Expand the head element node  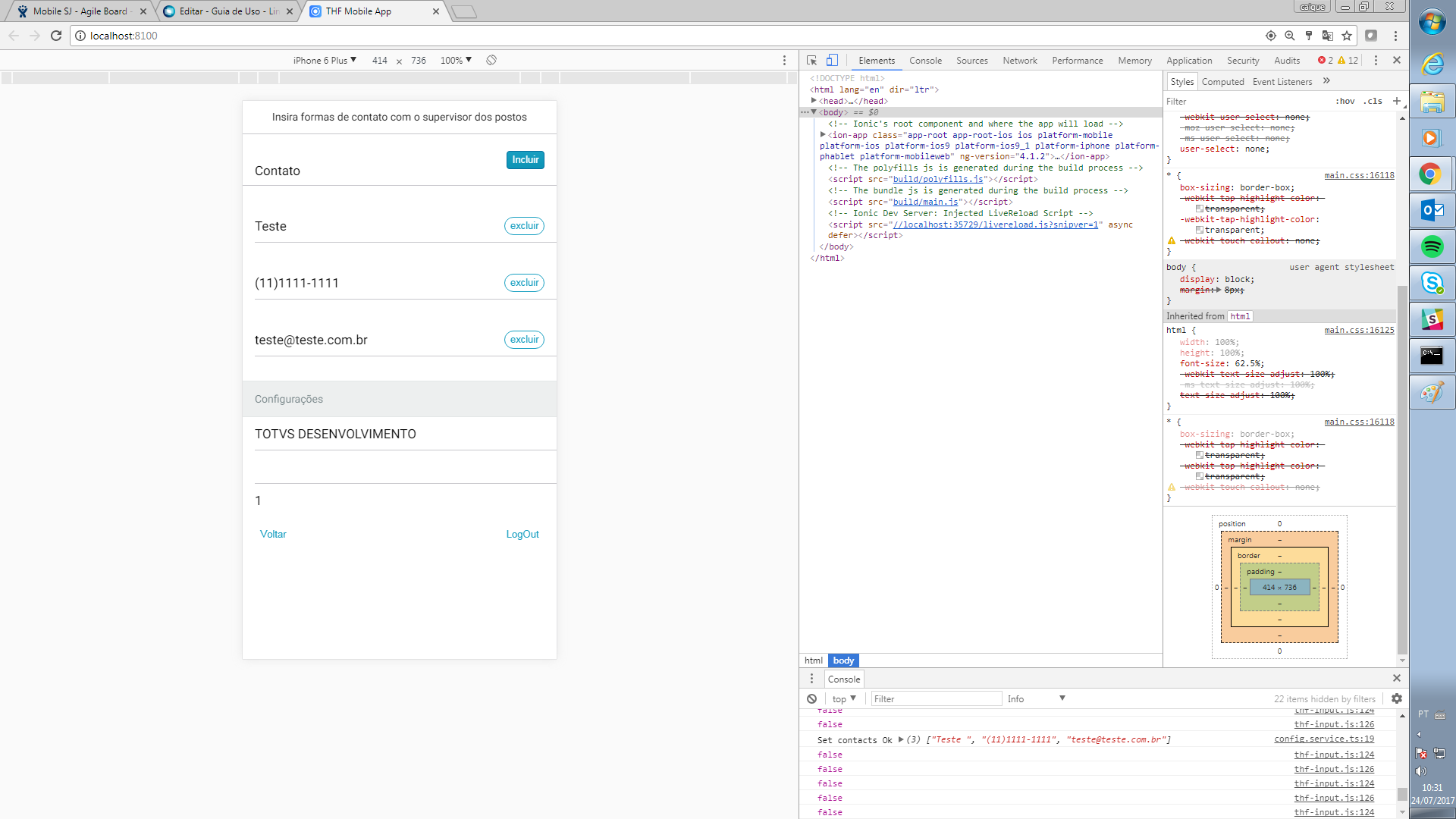(814, 101)
